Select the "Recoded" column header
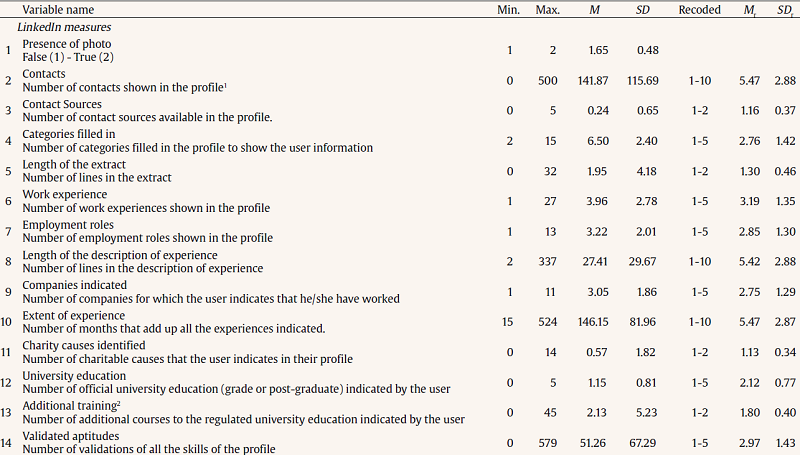The height and width of the screenshot is (455, 800). tap(700, 9)
